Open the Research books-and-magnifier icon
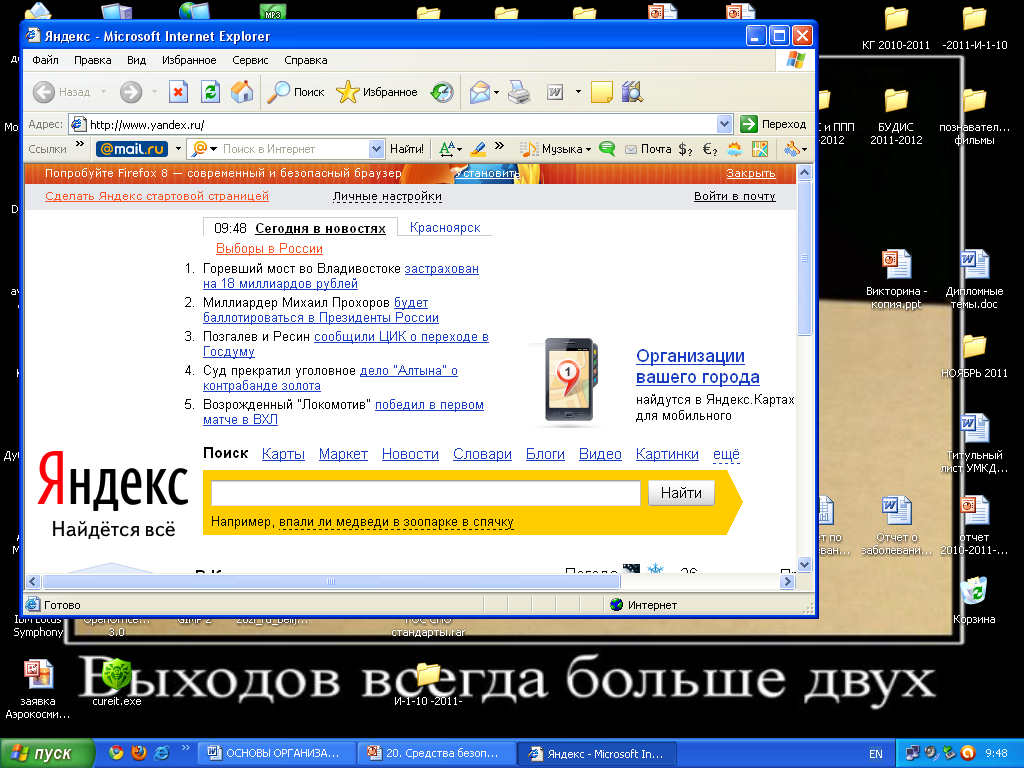This screenshot has width=1024, height=768. coord(632,92)
